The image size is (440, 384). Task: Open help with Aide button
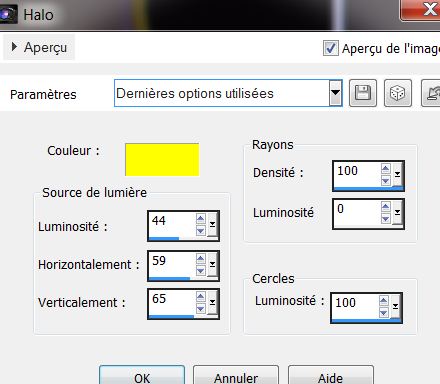pyautogui.click(x=331, y=377)
